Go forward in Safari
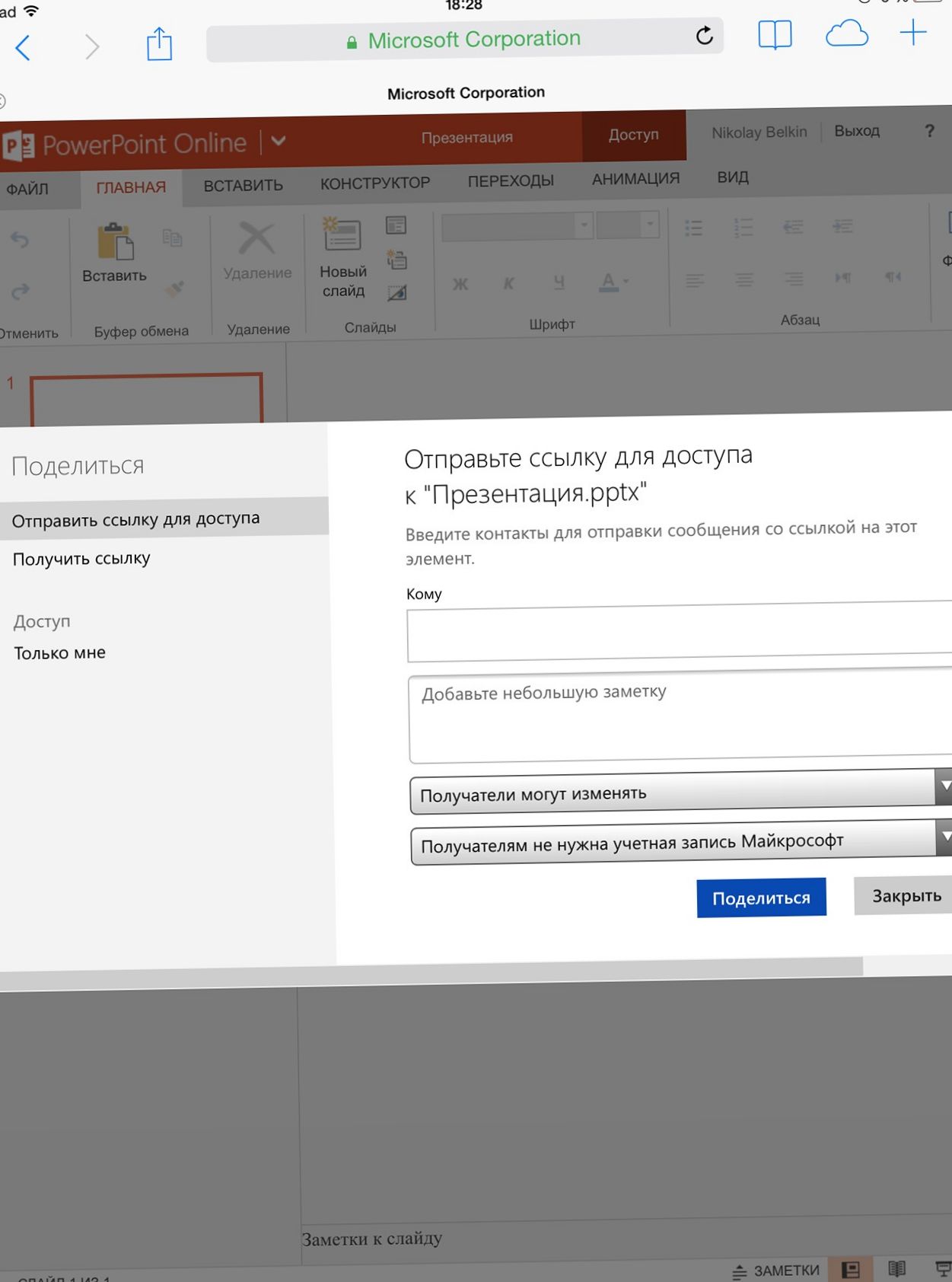 click(x=91, y=47)
